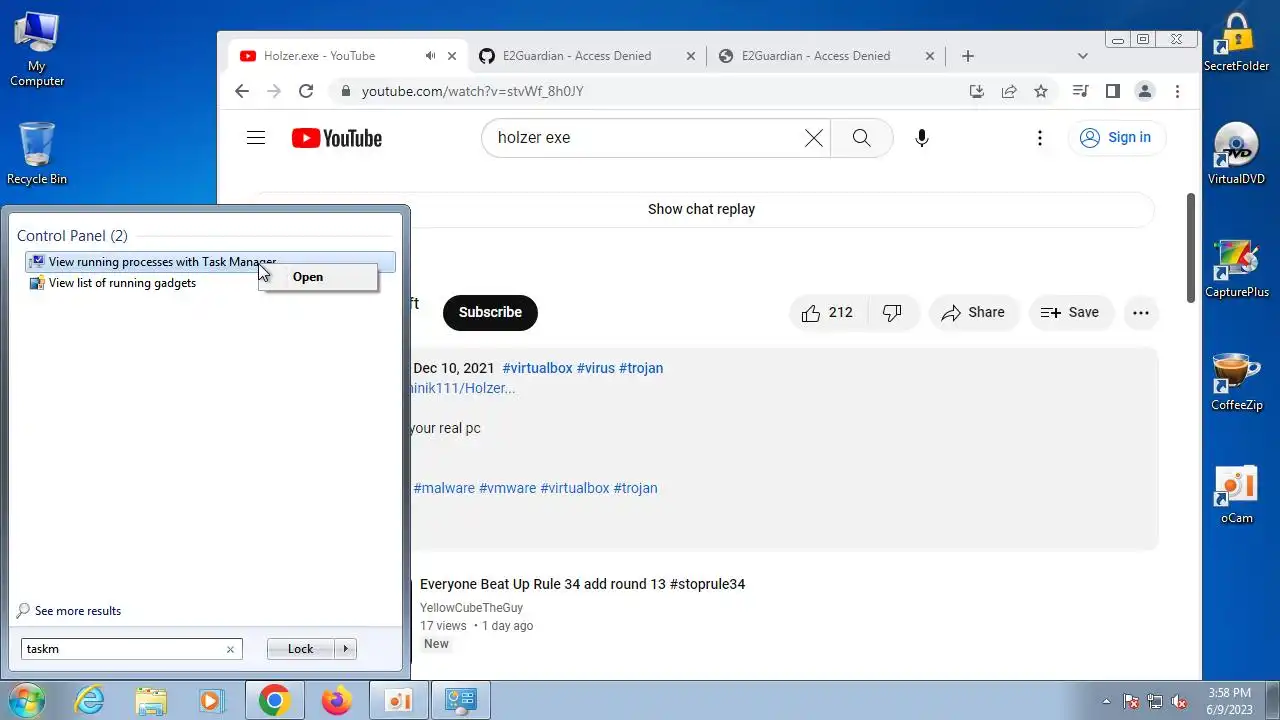The width and height of the screenshot is (1280, 720).
Task: Open oCam taskbar icon
Action: 399,700
